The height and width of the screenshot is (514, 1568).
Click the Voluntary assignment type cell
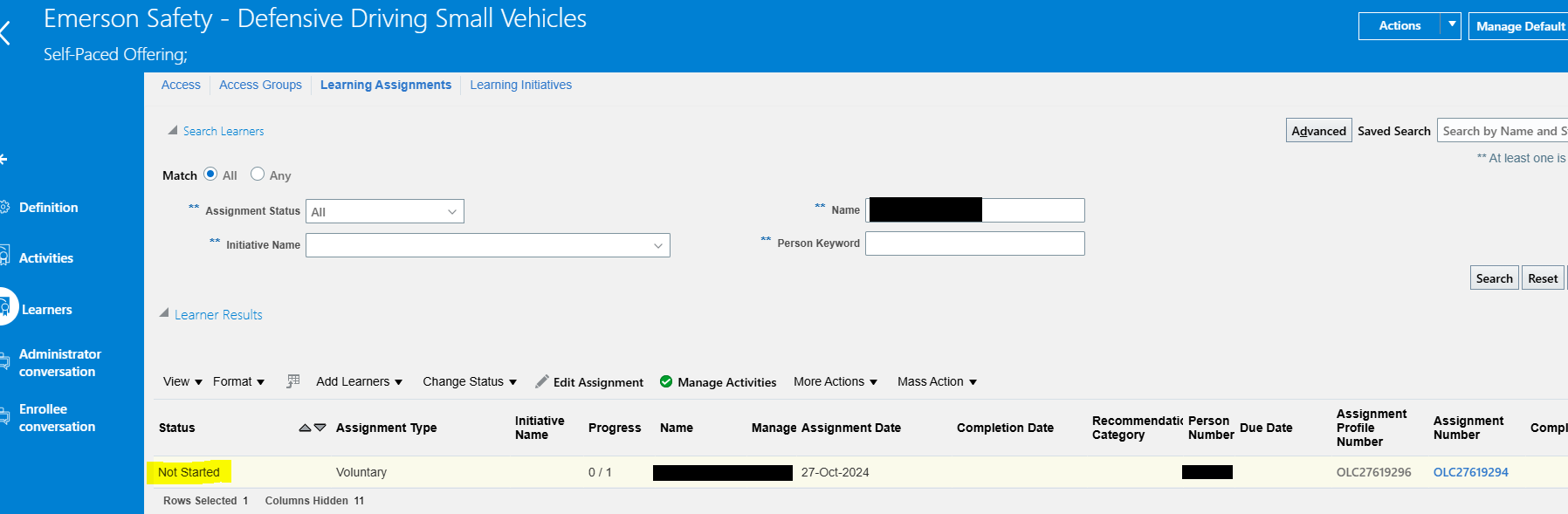tap(361, 472)
